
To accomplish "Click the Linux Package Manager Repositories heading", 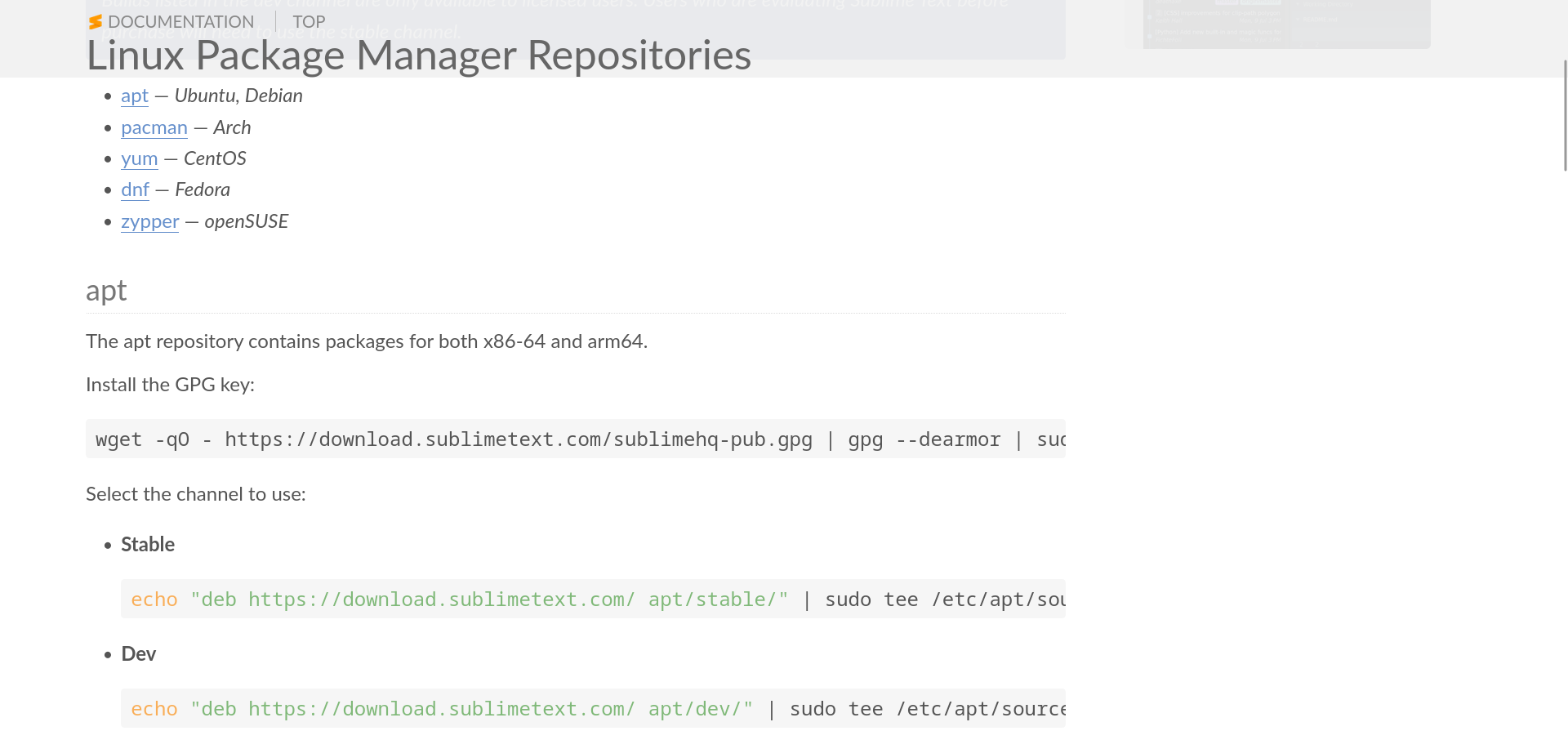I will (418, 56).
